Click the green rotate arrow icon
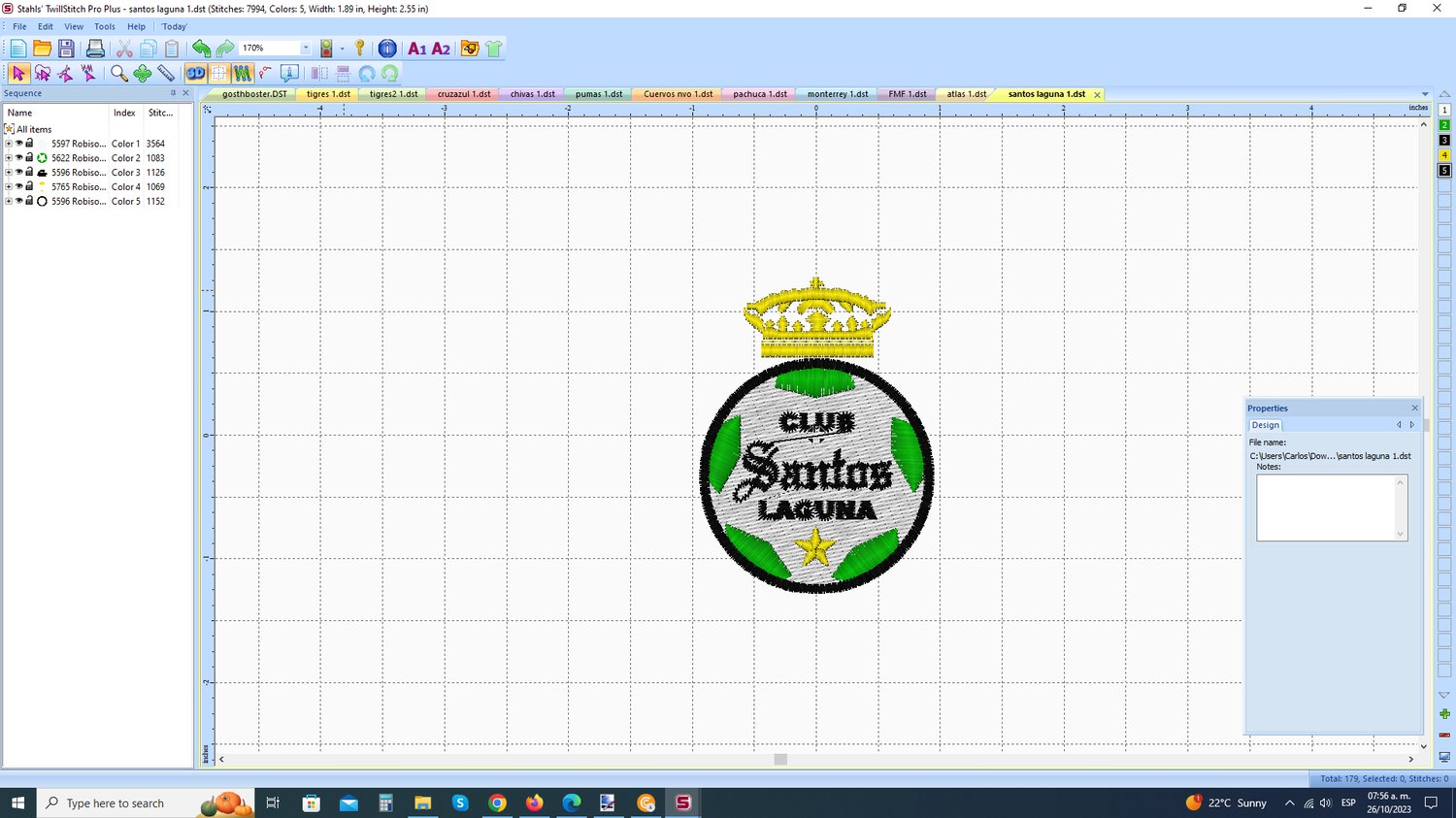This screenshot has height=818, width=1456. pos(390,73)
